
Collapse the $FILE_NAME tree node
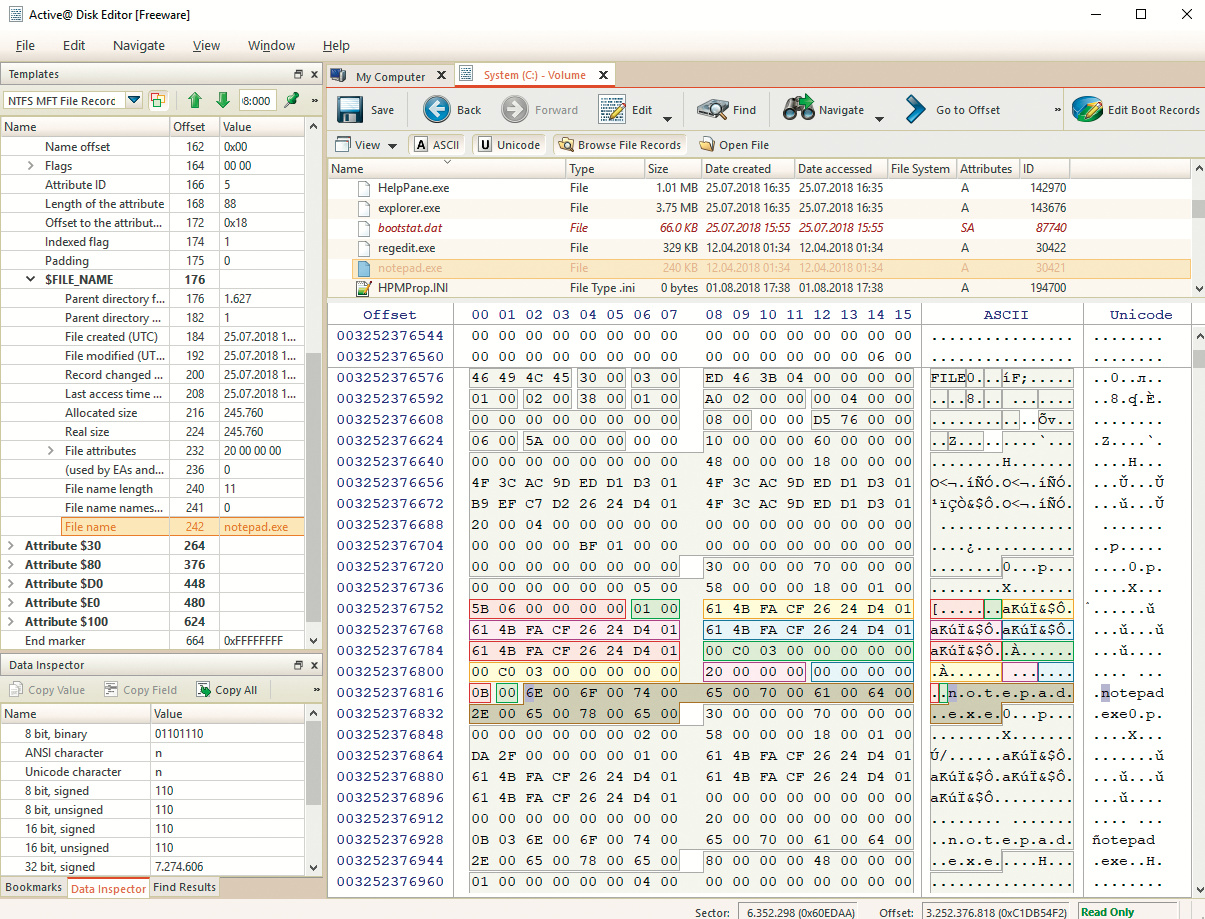(x=31, y=280)
